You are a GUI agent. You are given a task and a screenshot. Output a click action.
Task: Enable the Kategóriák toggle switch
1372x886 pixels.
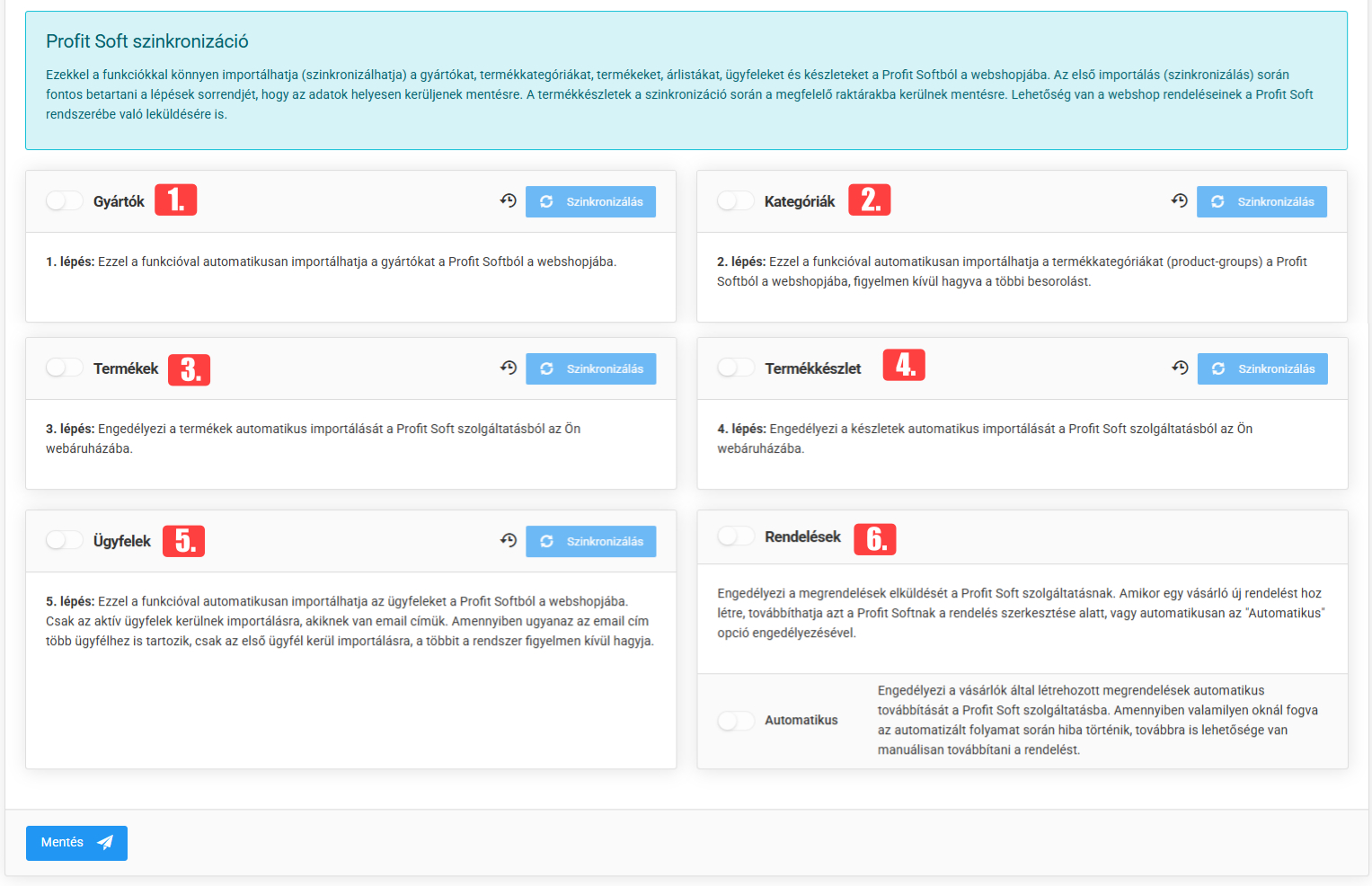tap(735, 200)
